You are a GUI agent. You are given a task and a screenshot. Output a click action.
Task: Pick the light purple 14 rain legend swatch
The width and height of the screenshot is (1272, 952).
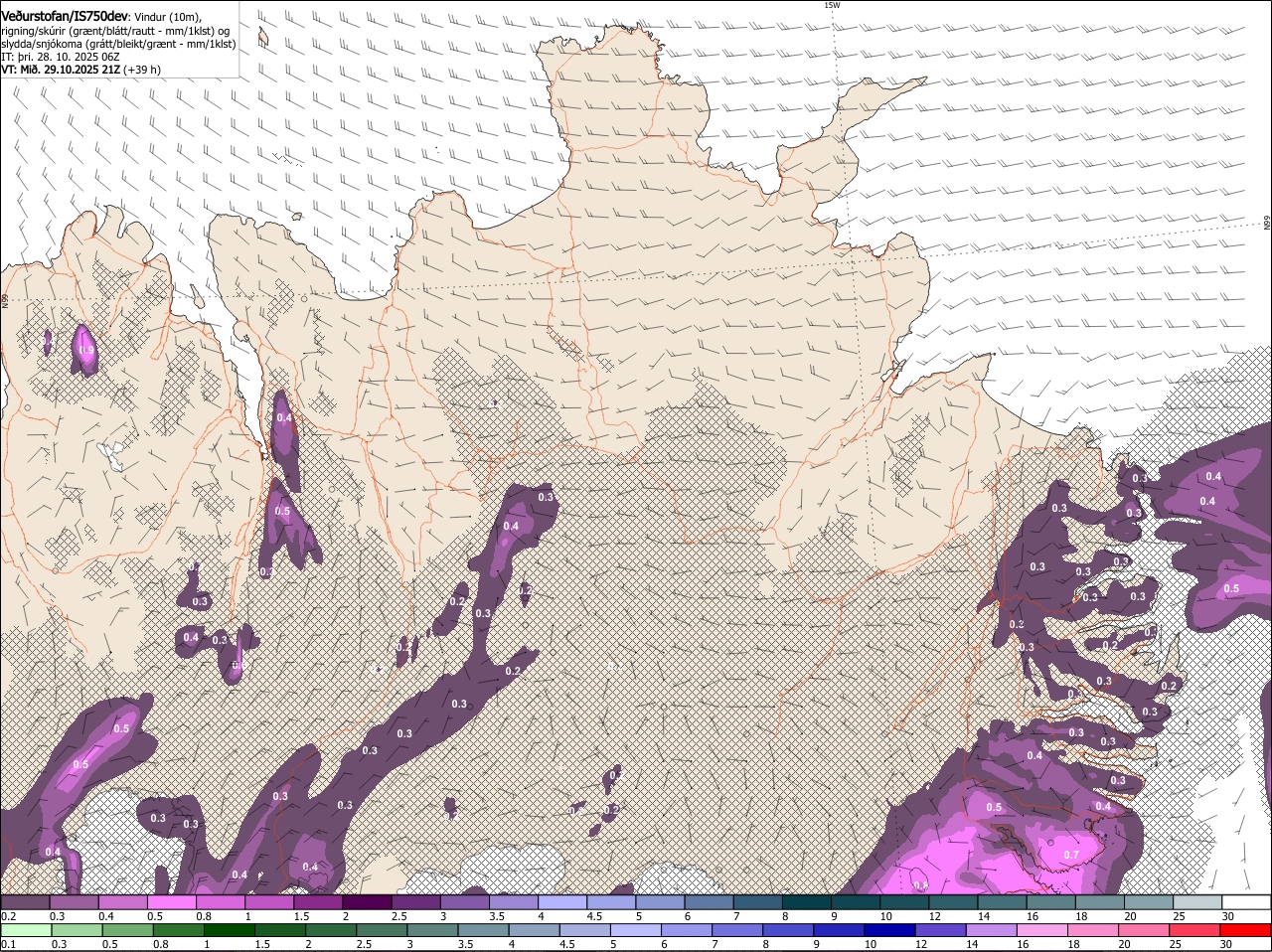click(991, 930)
